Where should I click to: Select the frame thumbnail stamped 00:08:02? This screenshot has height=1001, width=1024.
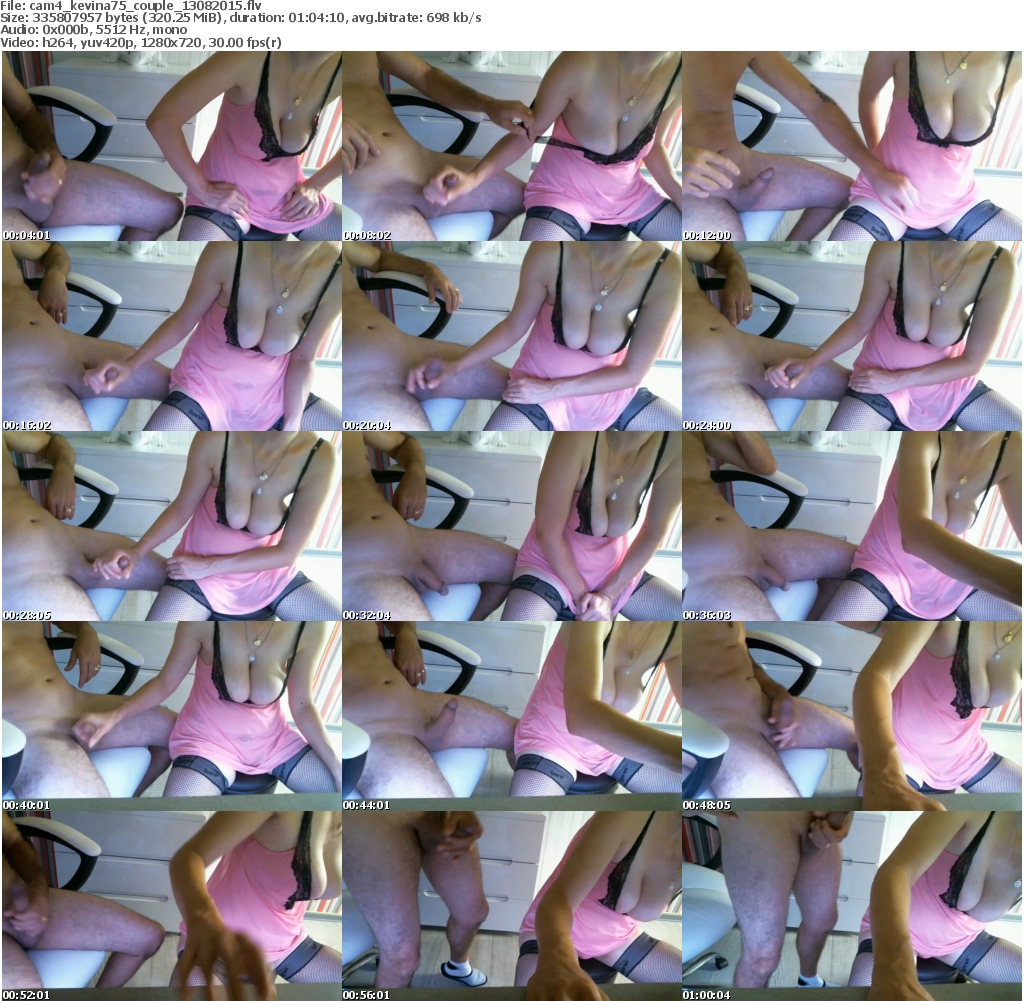(511, 146)
